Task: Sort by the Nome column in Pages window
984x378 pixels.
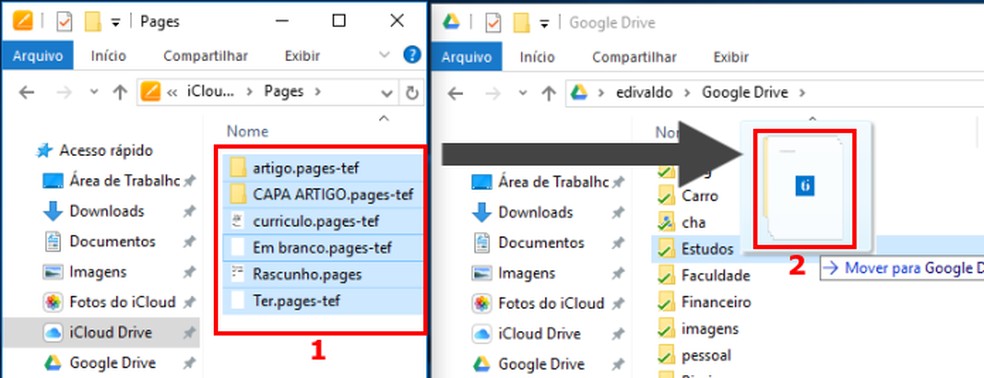Action: [x=247, y=131]
